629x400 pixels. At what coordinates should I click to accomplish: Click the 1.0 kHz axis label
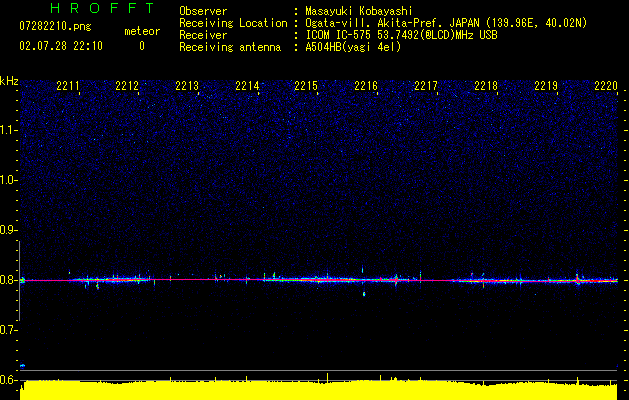(x=9, y=180)
